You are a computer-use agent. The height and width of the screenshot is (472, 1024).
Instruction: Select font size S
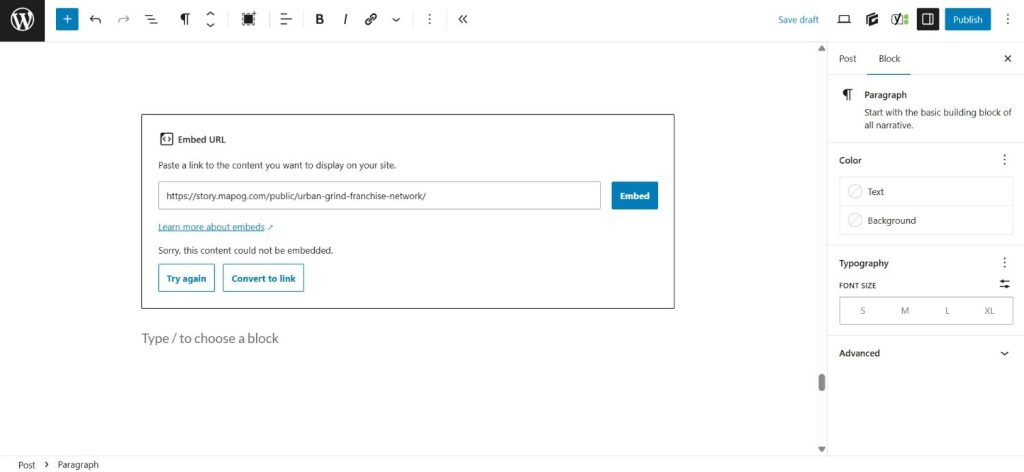pyautogui.click(x=863, y=311)
